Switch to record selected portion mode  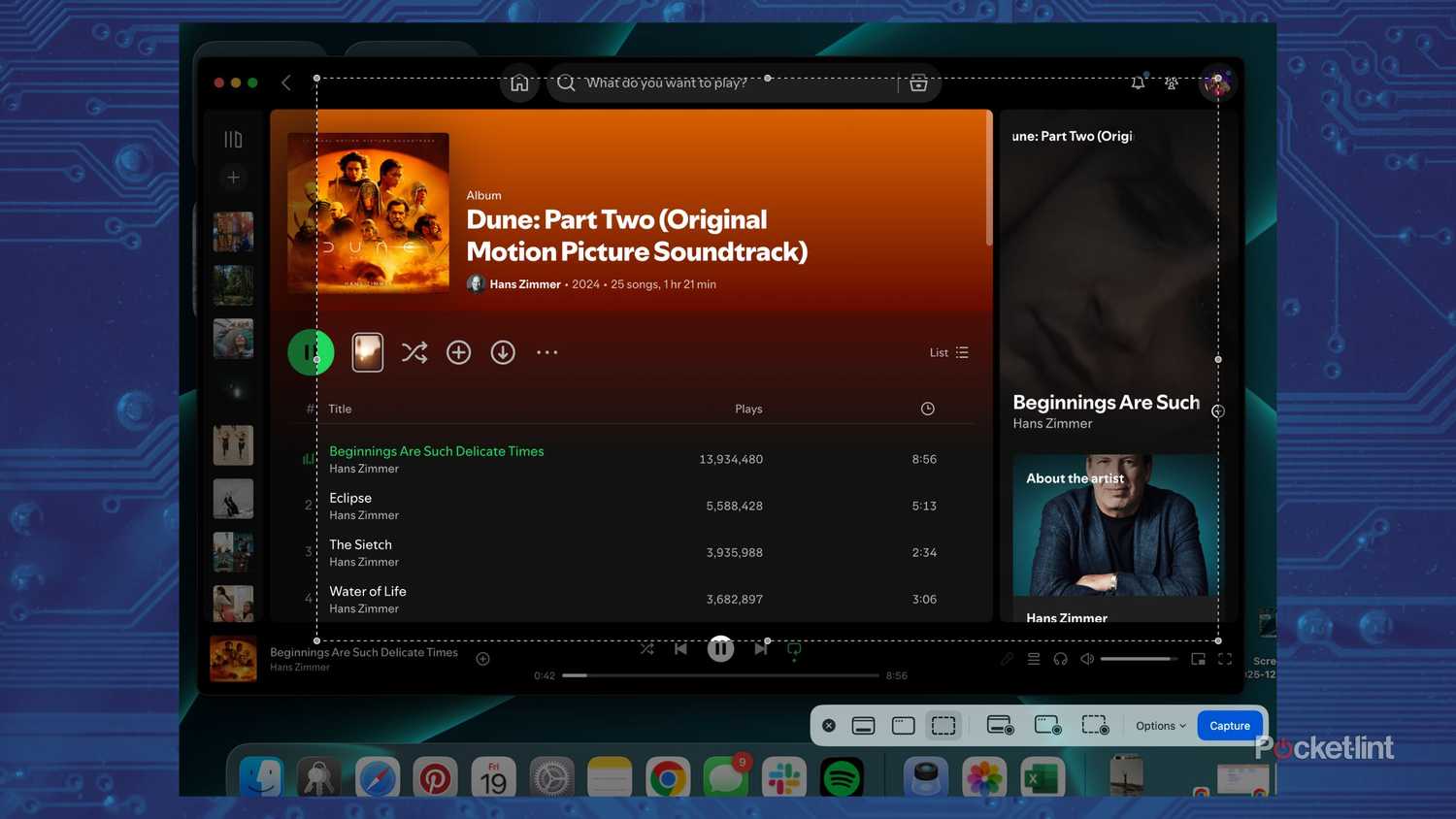pos(1095,725)
